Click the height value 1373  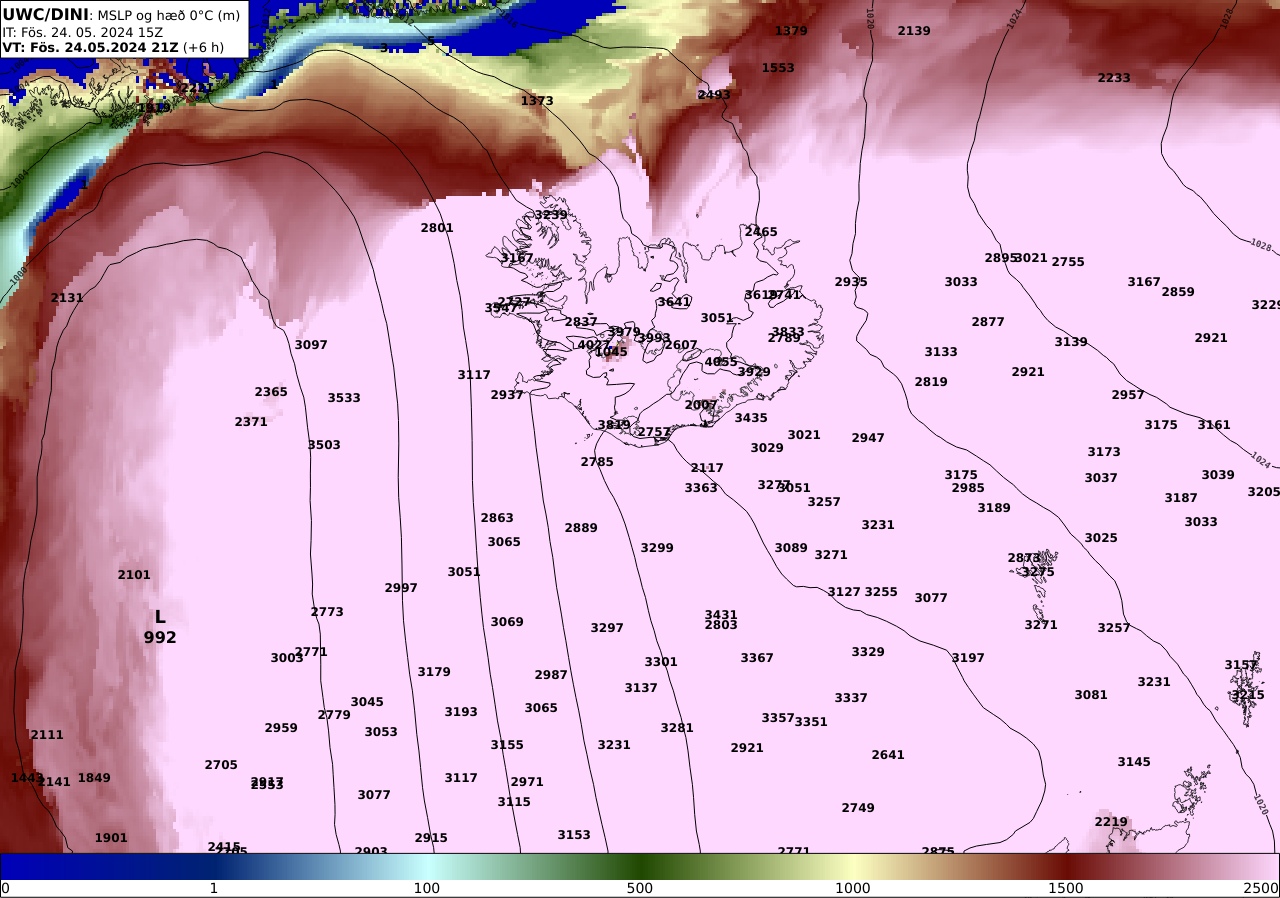tap(537, 101)
